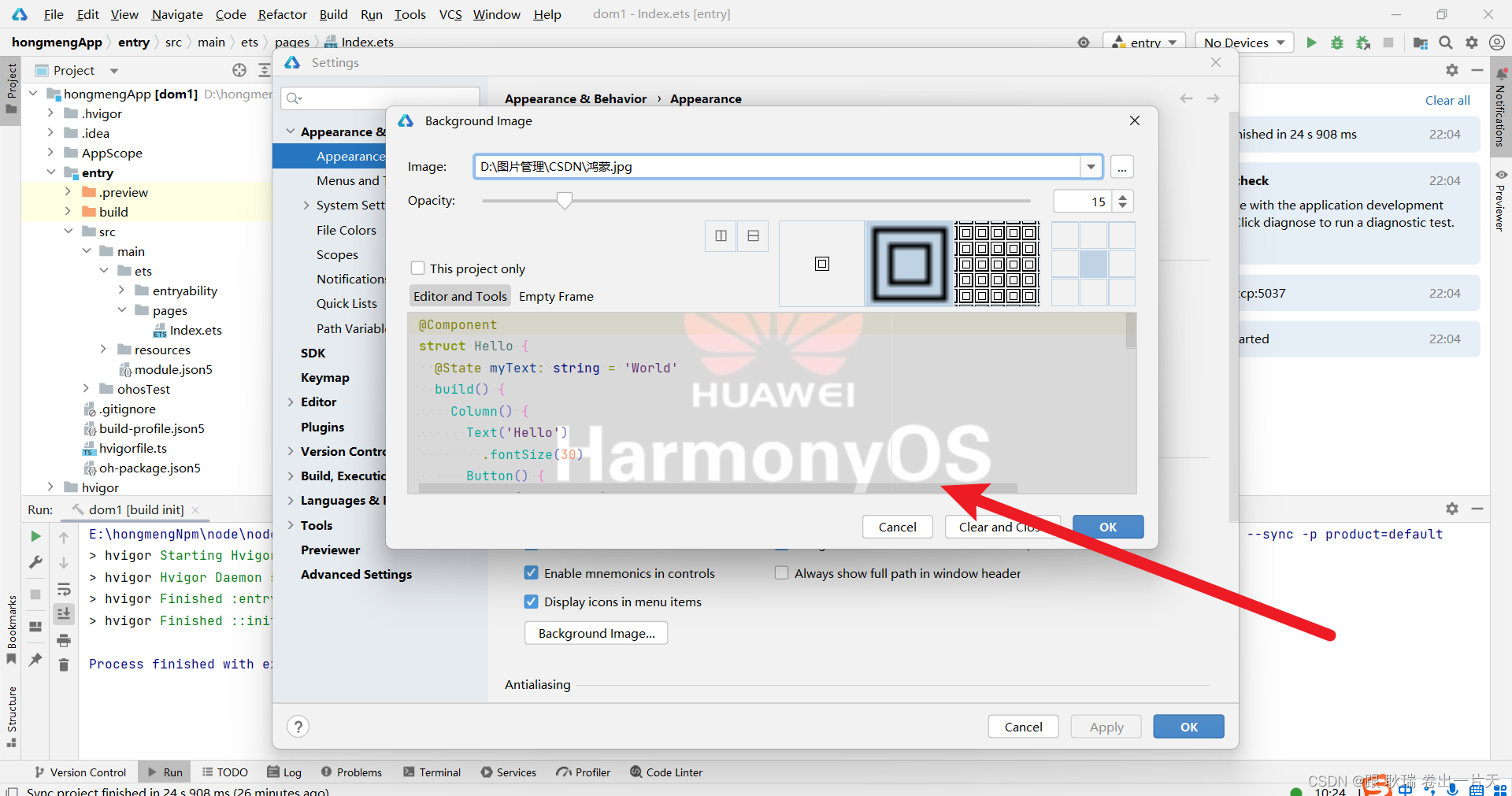
Task: Switch to Editor and Tools tab
Action: pos(460,296)
